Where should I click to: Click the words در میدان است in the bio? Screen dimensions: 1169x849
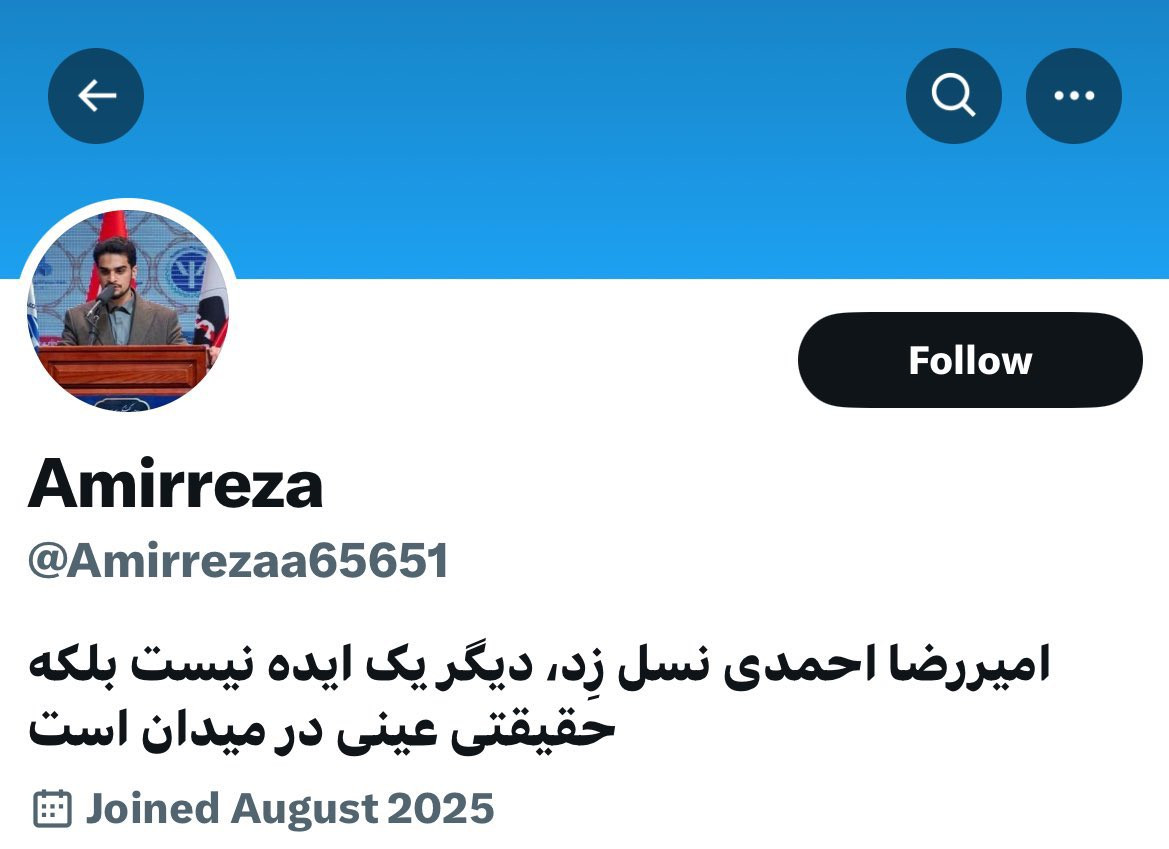click(175, 730)
